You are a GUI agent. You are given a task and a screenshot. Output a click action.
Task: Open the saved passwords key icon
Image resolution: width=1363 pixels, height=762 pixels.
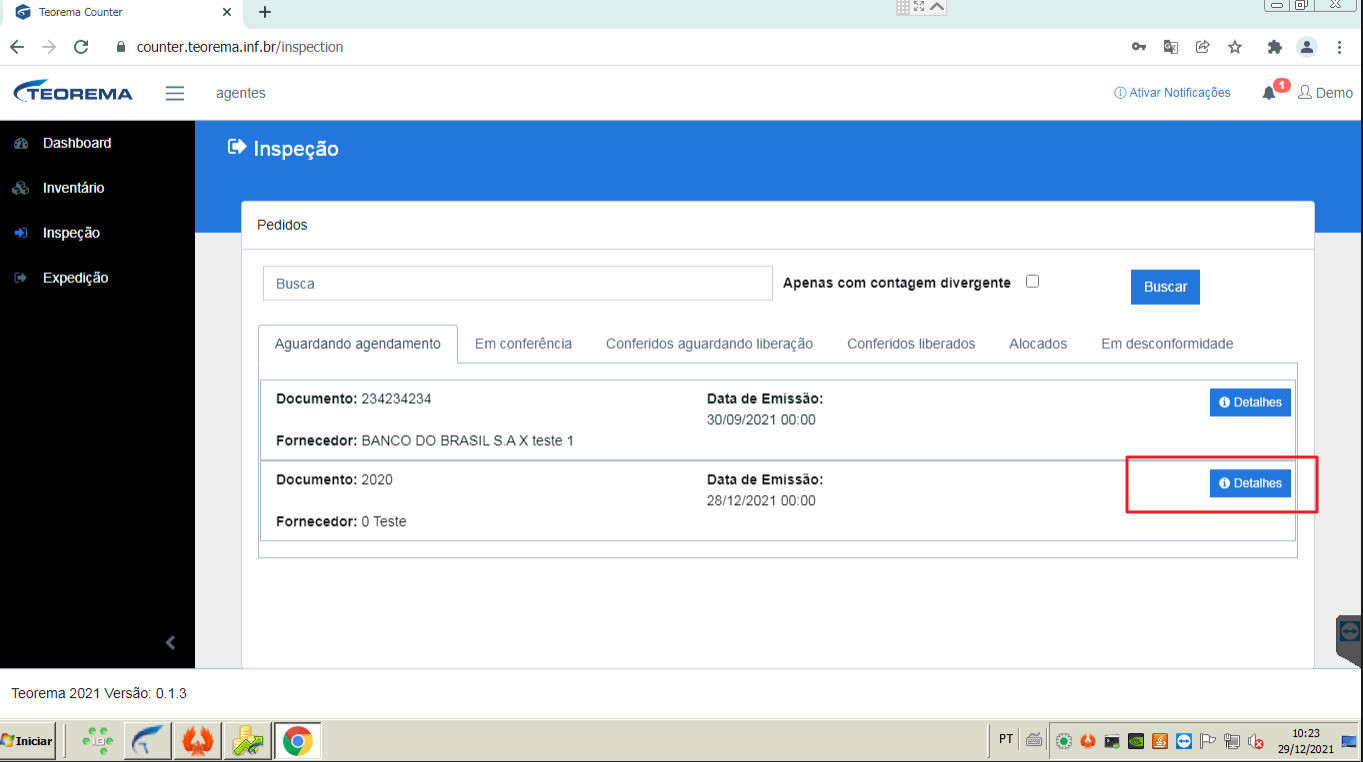[1138, 47]
